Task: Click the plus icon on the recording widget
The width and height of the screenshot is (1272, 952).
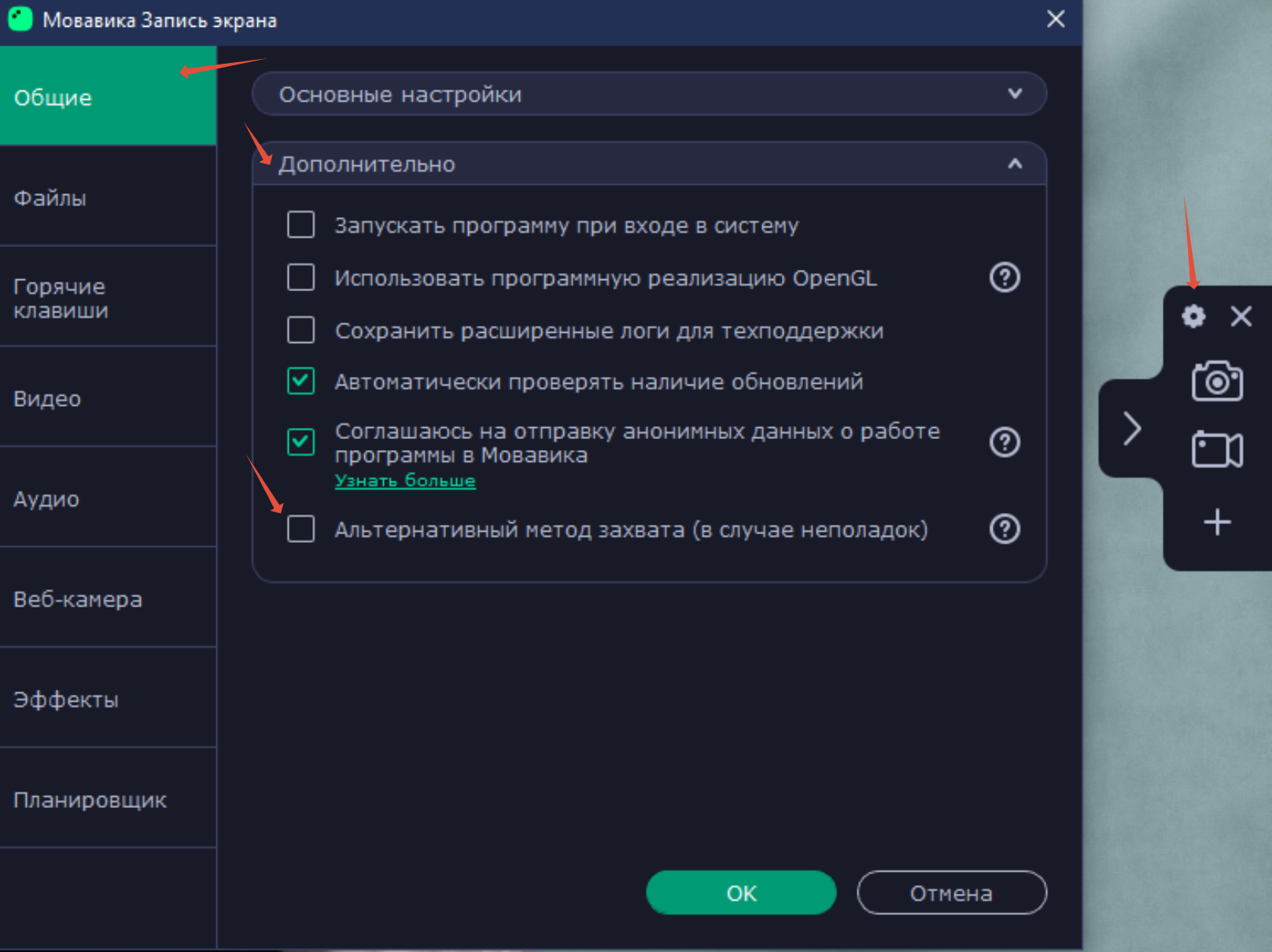Action: point(1217,522)
